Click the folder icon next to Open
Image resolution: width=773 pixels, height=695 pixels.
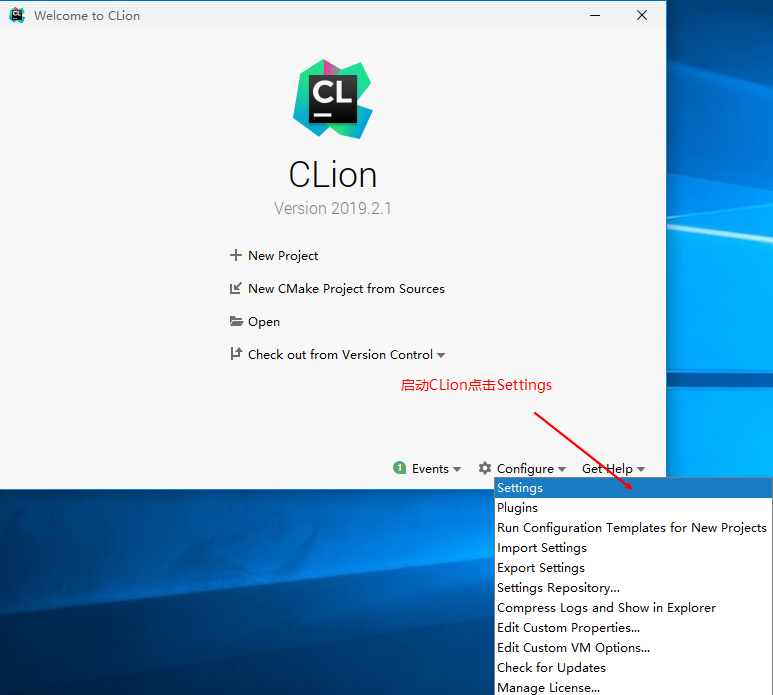pos(236,321)
